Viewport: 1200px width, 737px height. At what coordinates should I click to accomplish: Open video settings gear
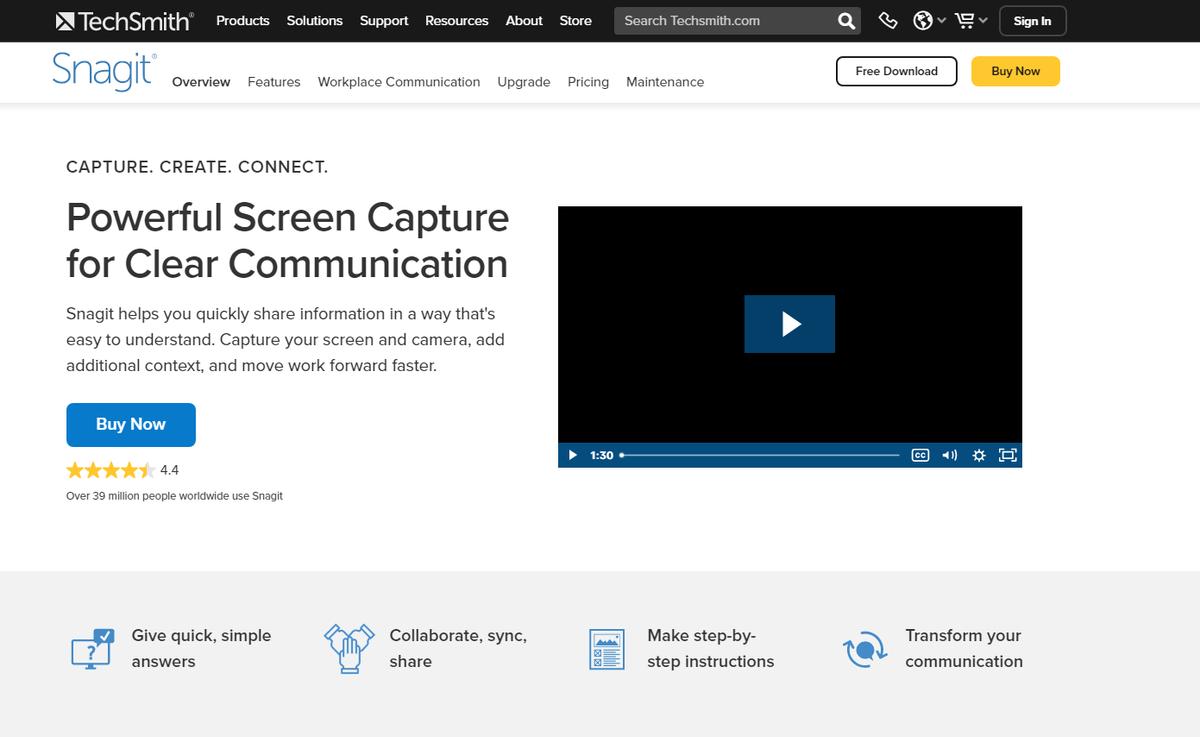pos(978,455)
